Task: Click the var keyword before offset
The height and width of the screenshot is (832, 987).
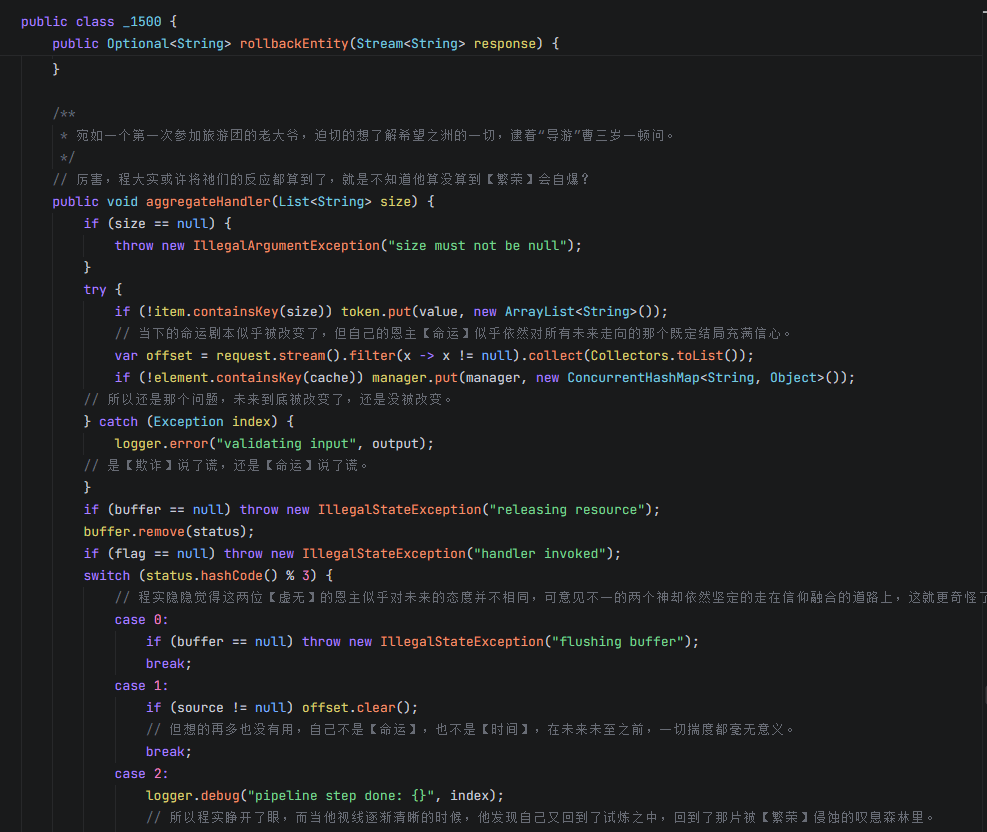Action: (126, 356)
